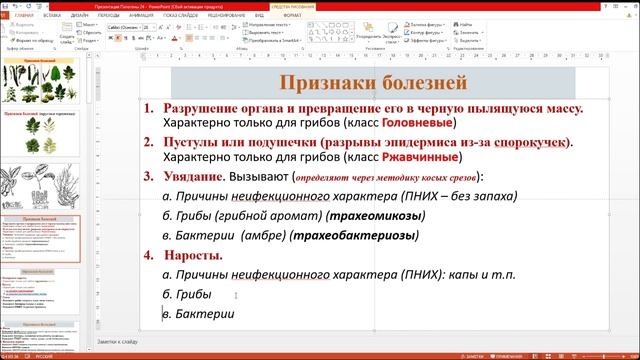640x360 pixels.
Task: Open Направление текста dropdown
Action: (267, 24)
